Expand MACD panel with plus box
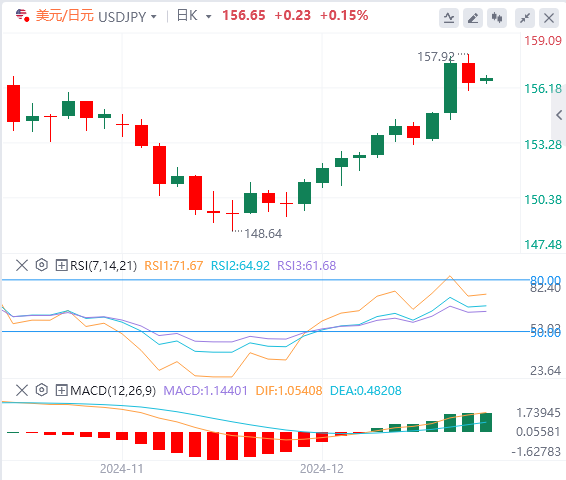 click(x=61, y=390)
